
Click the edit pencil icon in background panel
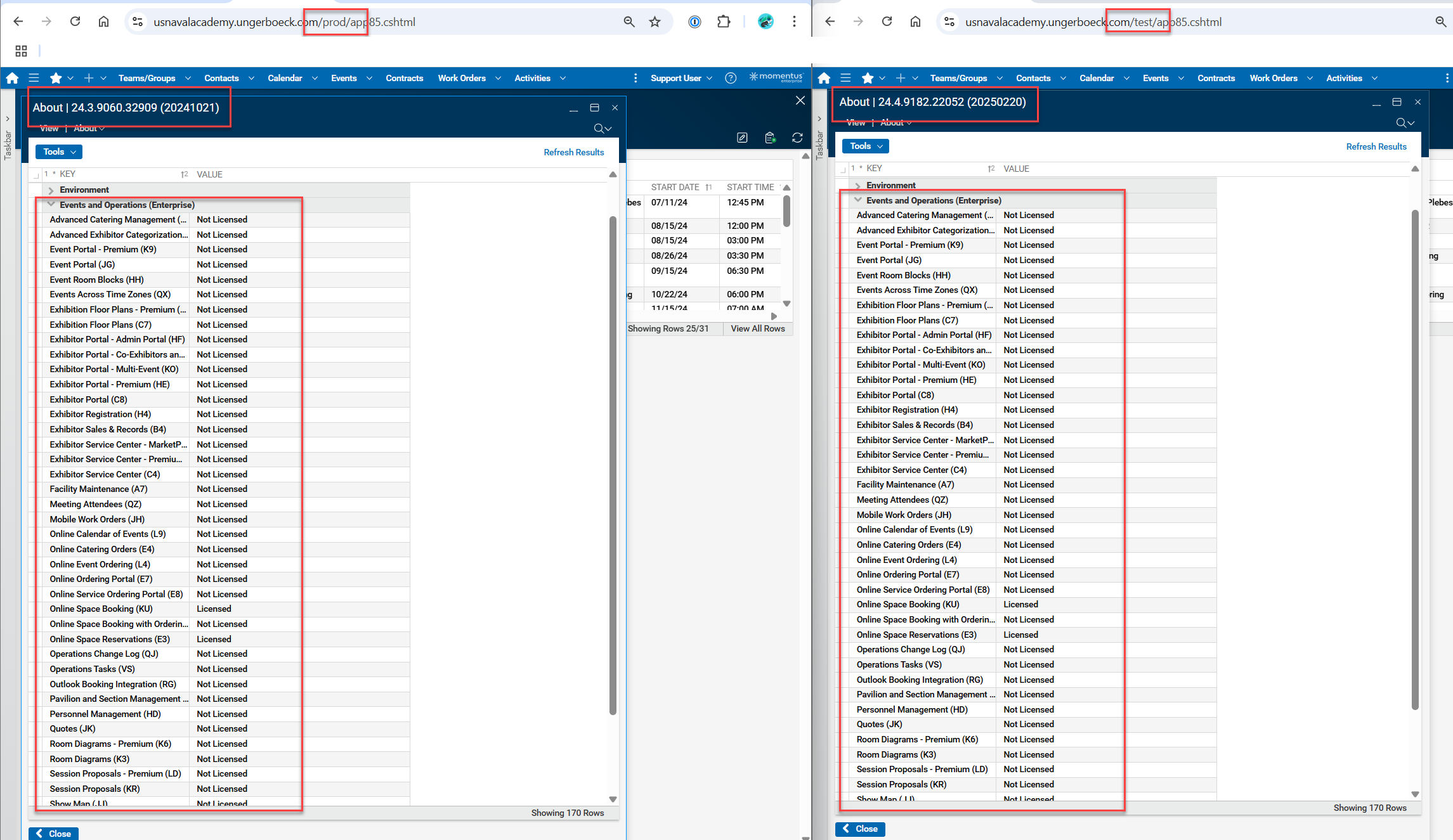point(742,138)
